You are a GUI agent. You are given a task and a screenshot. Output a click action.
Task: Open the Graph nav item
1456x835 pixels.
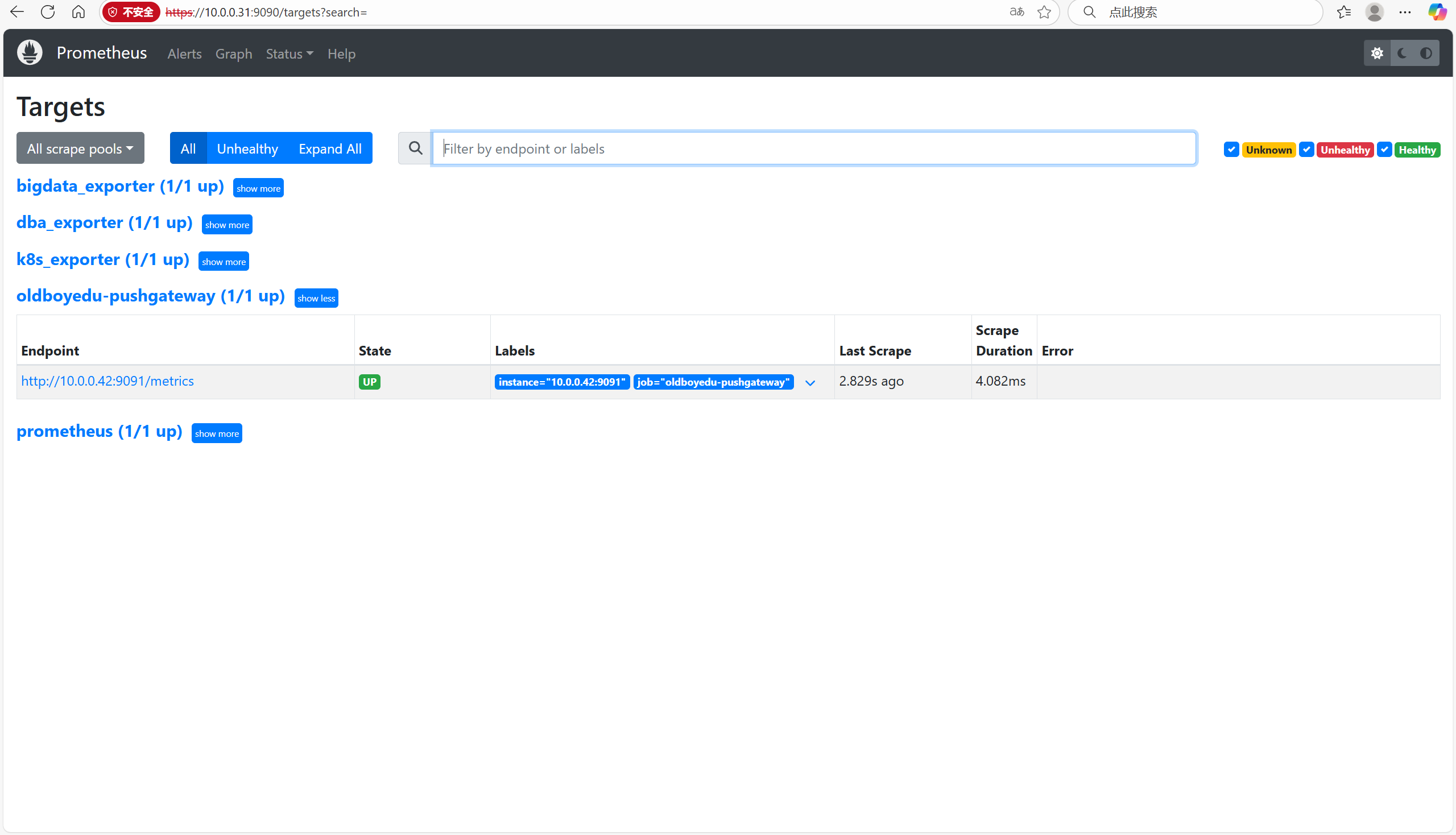[x=233, y=54]
